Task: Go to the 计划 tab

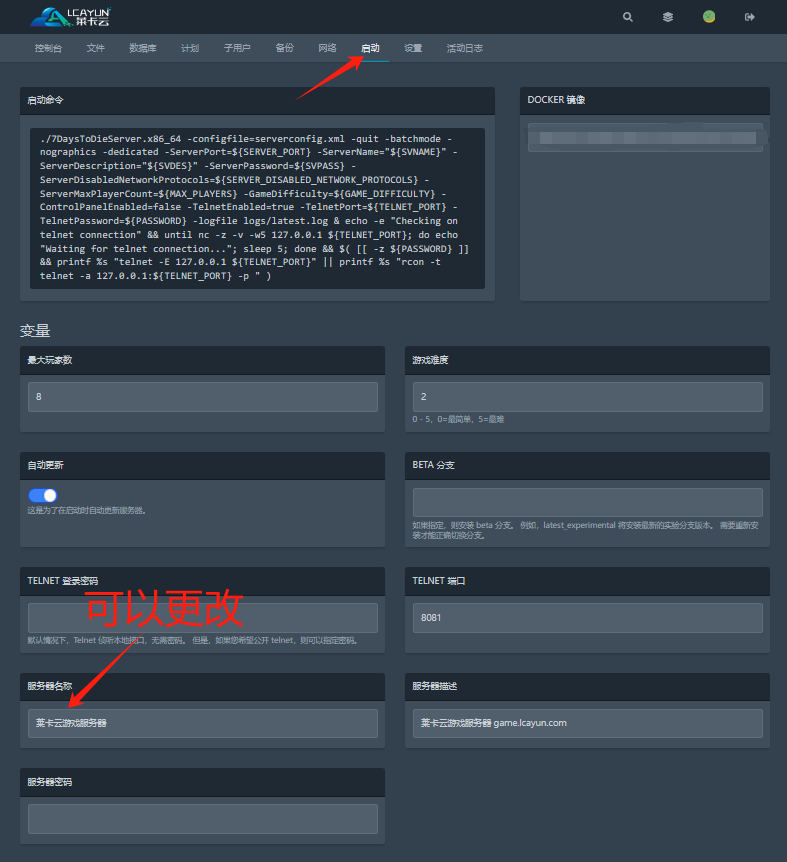Action: [190, 48]
